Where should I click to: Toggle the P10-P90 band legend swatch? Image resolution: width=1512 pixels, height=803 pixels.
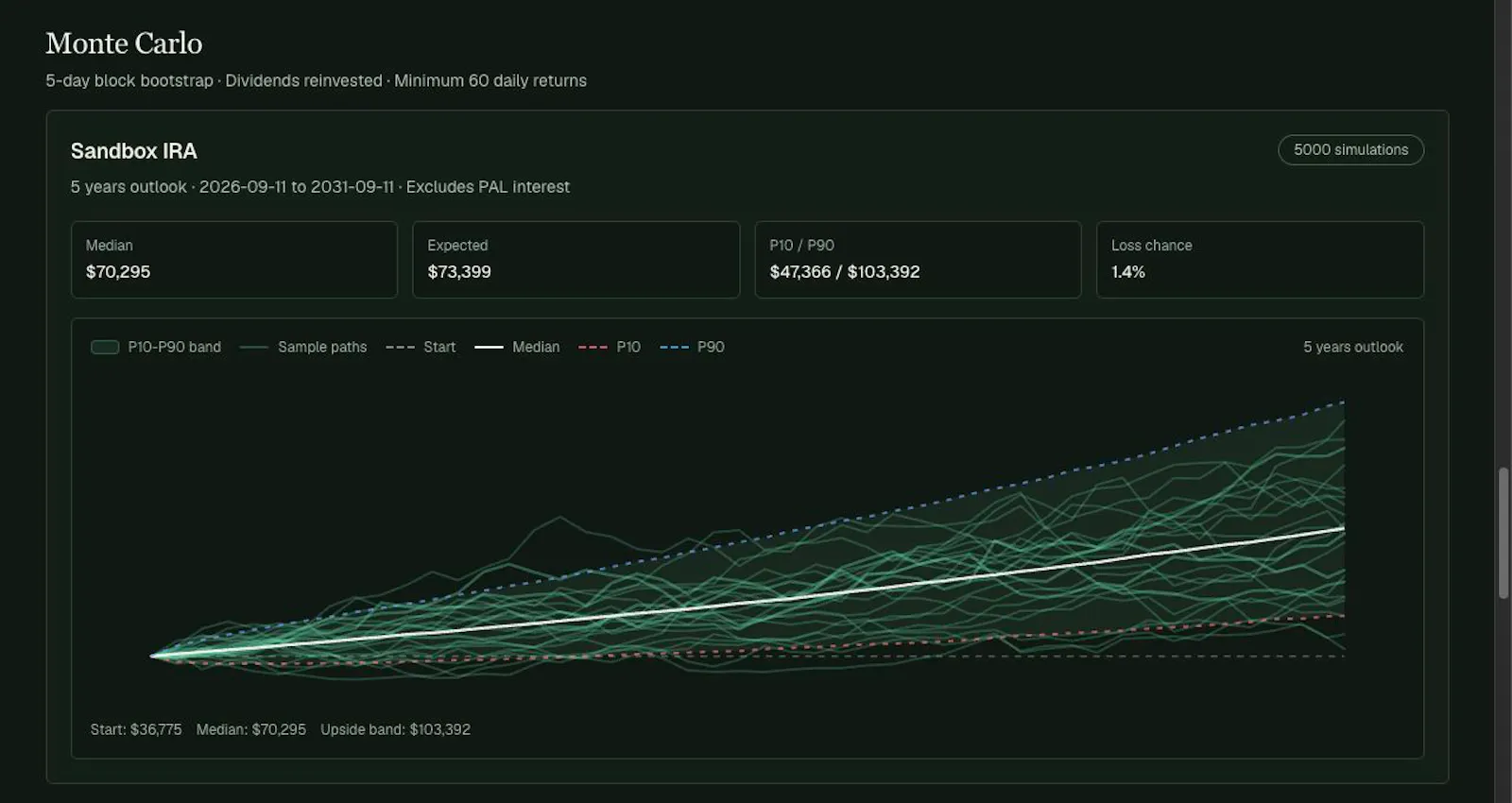pyautogui.click(x=105, y=348)
